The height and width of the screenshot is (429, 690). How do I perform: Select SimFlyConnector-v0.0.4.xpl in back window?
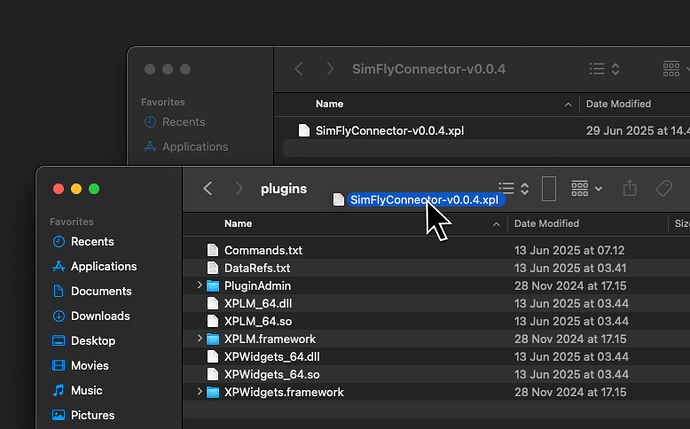(389, 130)
